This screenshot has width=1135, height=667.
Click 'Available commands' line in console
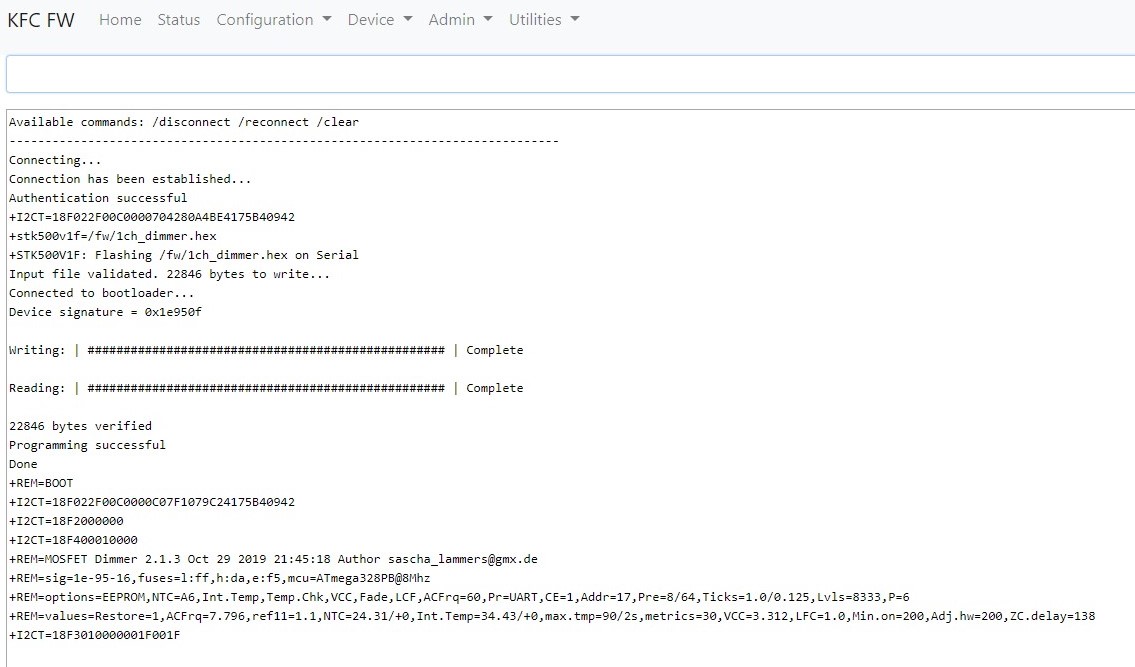(x=184, y=122)
